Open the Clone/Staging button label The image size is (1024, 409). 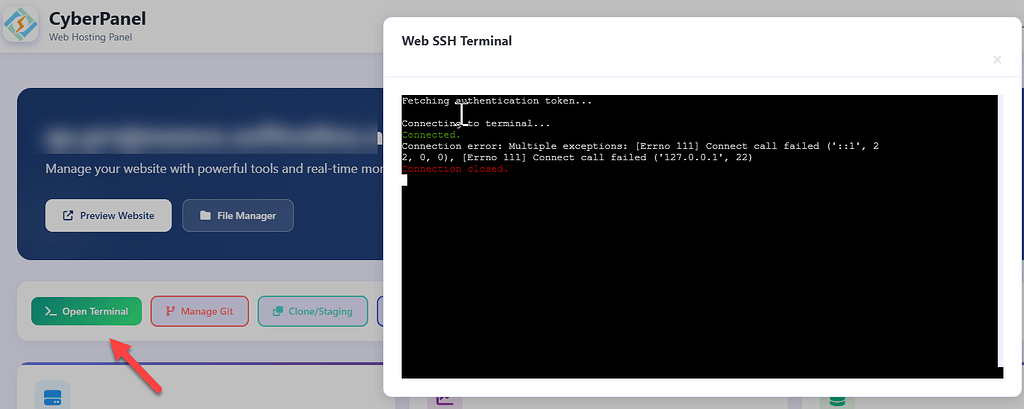(320, 312)
